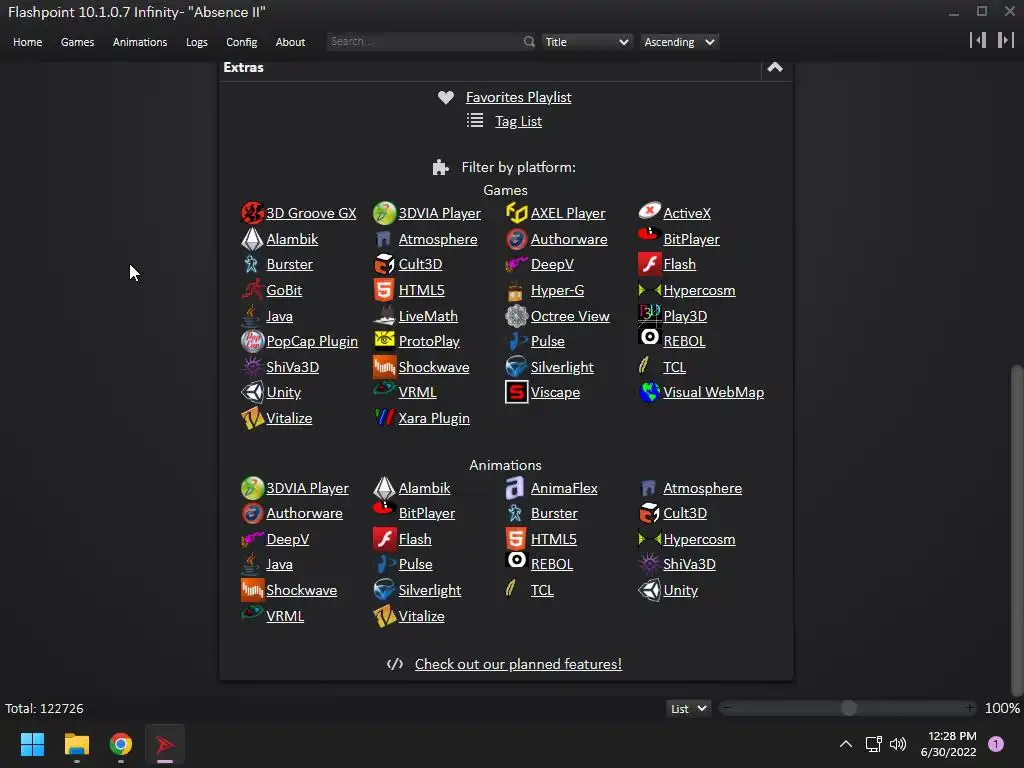Click the LiveMath platform icon
Viewport: 1024px width, 768px height.
(384, 315)
